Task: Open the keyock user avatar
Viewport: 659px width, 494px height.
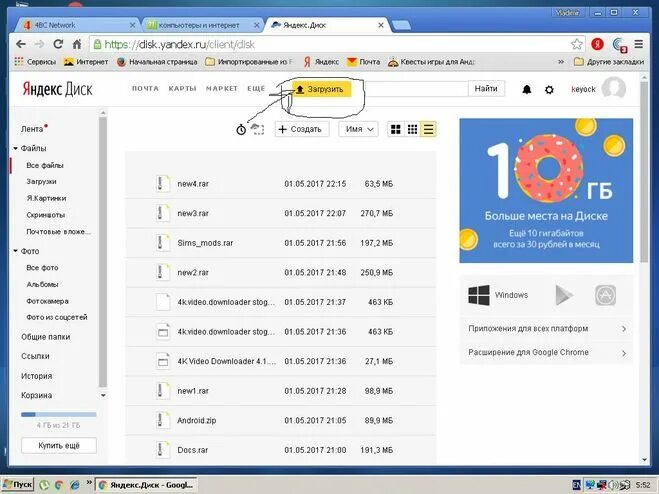Action: click(614, 89)
